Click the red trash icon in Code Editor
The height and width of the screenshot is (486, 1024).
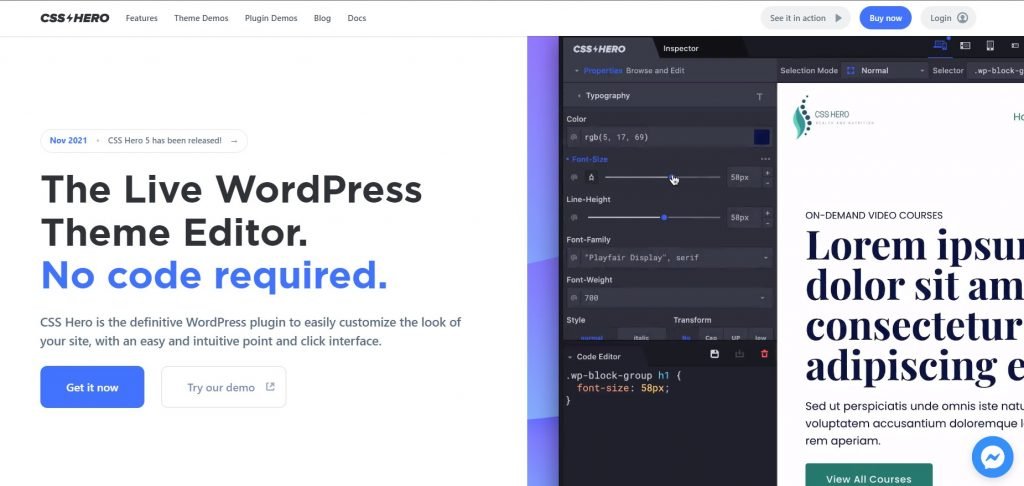point(764,354)
